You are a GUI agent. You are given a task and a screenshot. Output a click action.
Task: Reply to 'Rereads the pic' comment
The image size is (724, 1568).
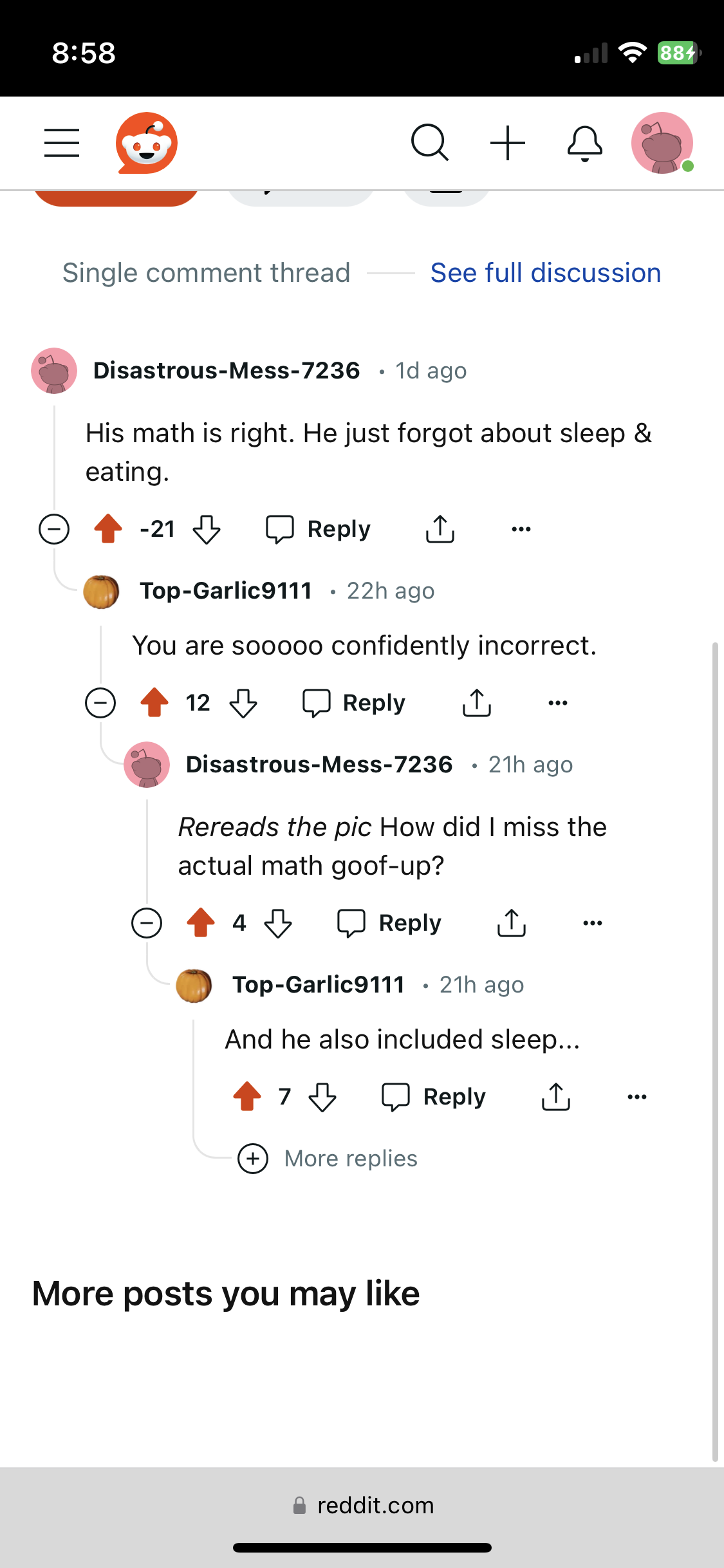(x=390, y=923)
